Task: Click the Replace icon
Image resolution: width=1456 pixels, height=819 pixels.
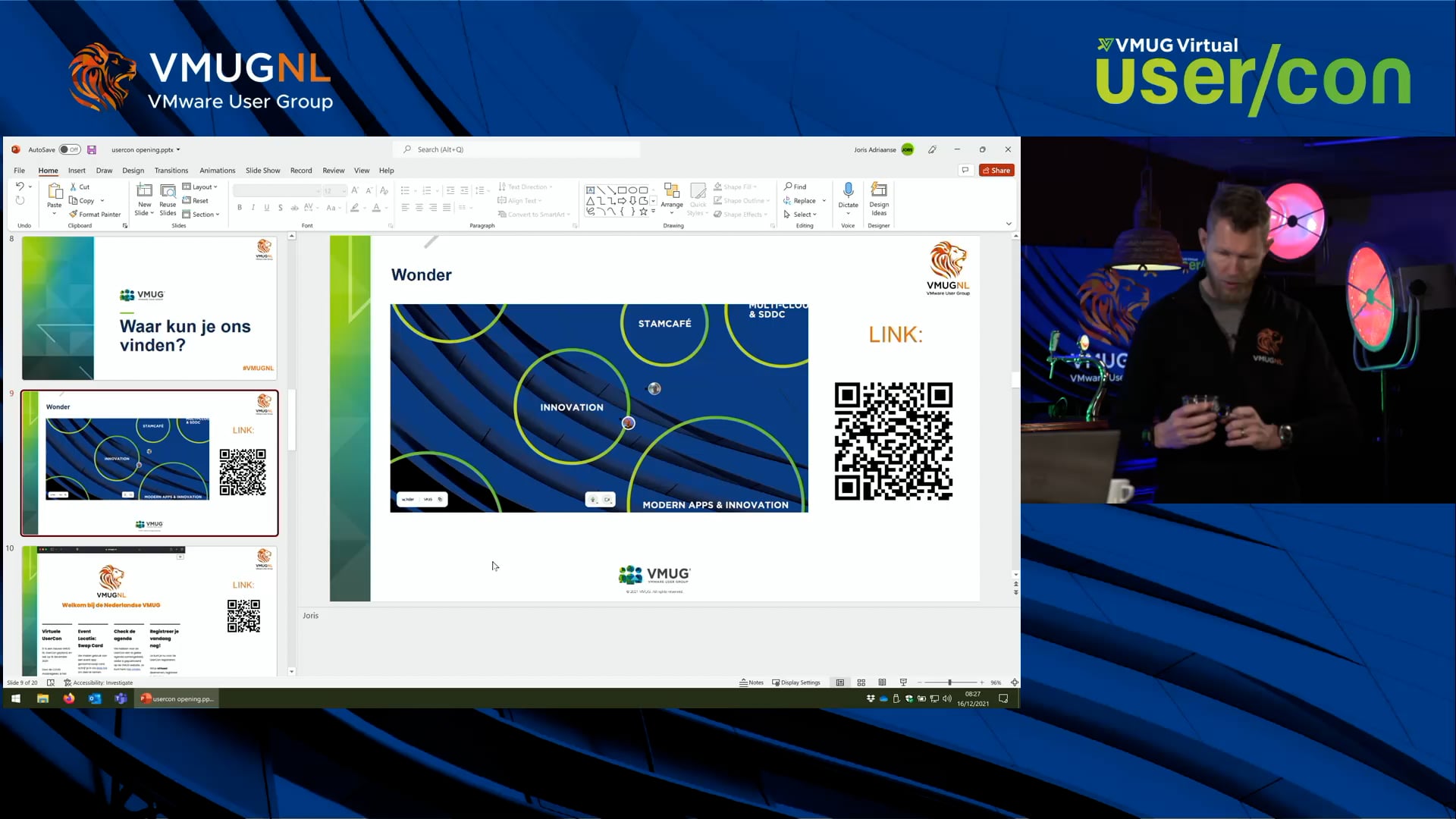Action: coord(802,200)
